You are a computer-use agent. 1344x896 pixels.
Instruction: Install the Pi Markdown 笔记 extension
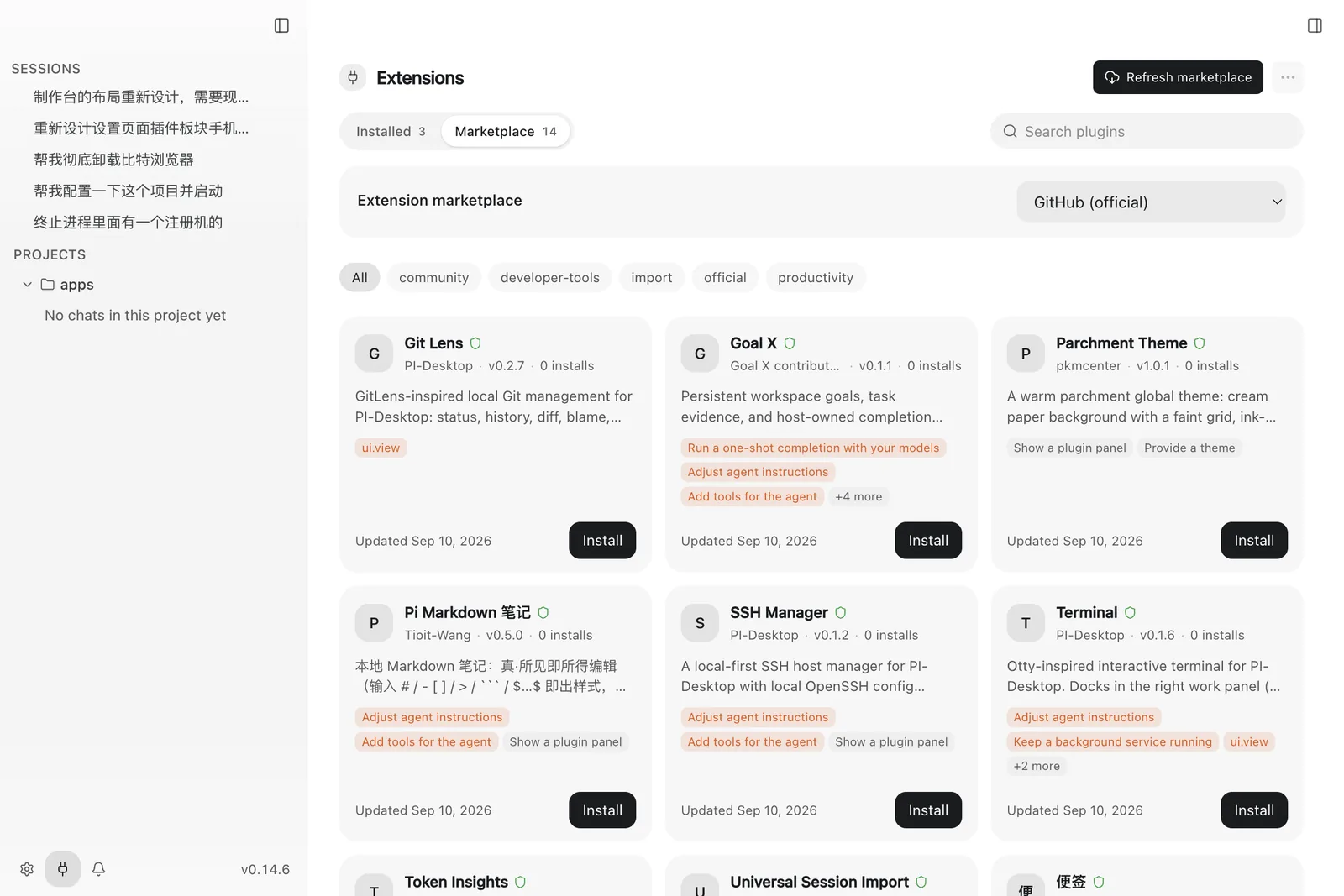click(602, 810)
